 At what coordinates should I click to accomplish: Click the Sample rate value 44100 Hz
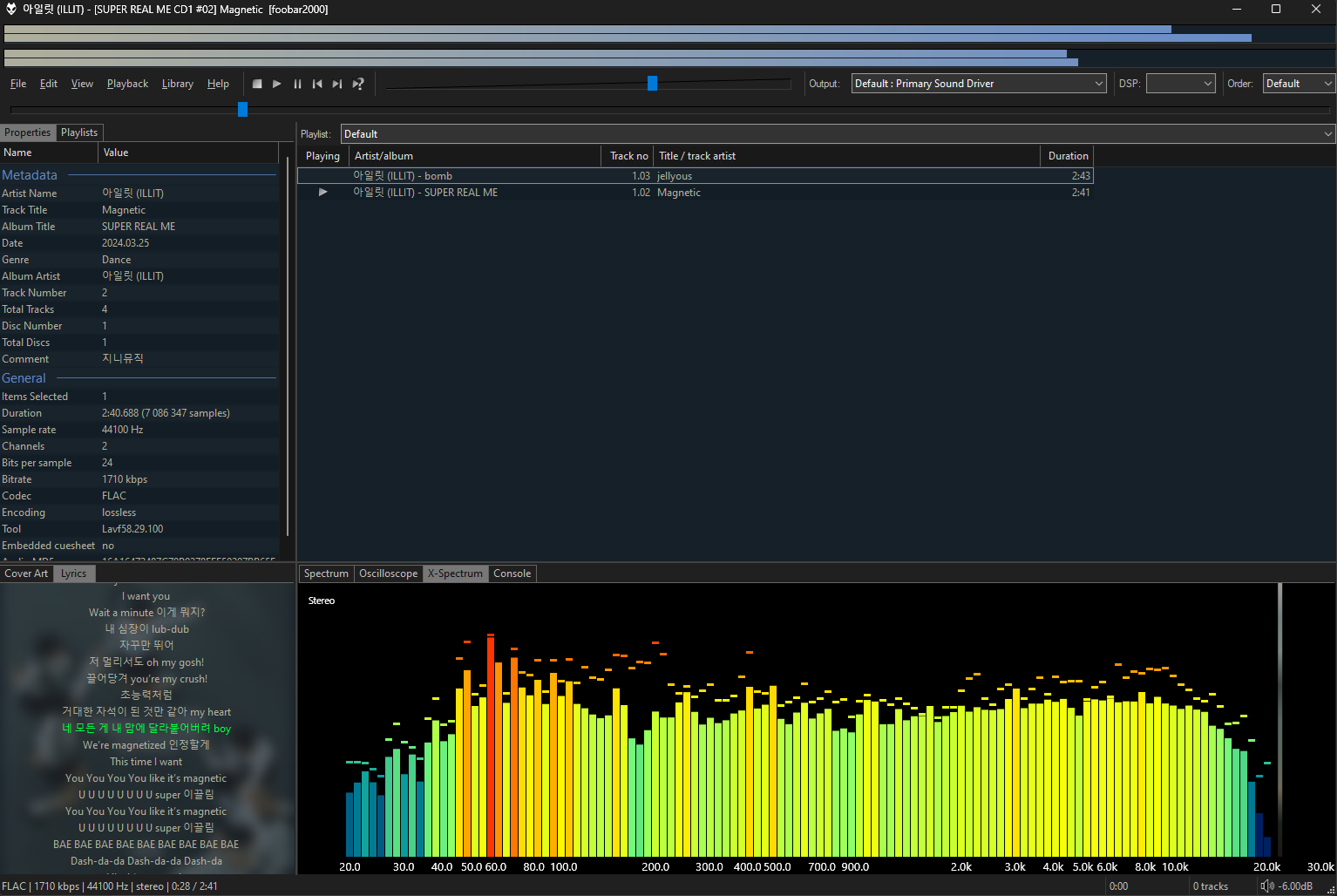coord(123,430)
